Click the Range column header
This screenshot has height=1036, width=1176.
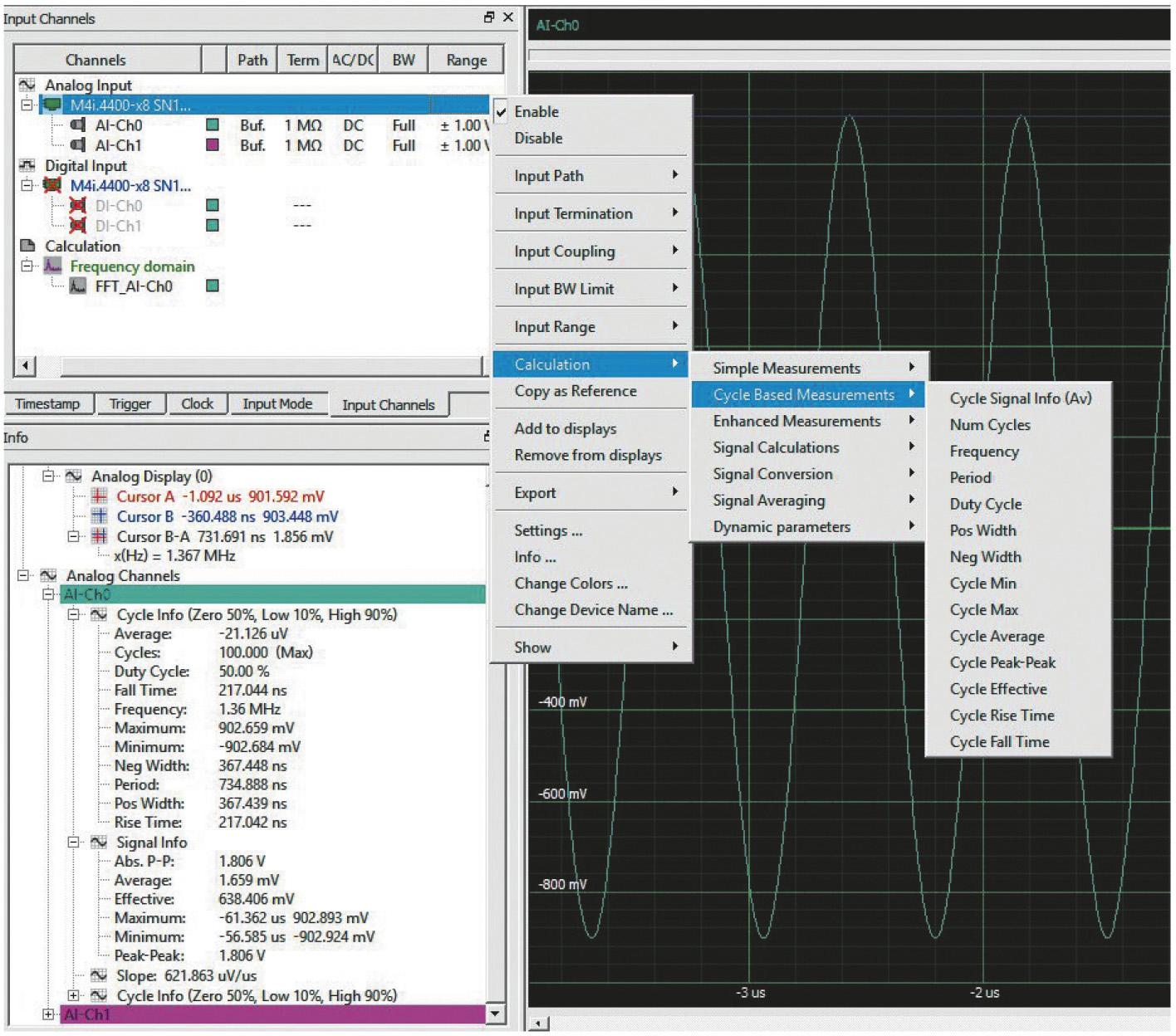click(x=467, y=60)
